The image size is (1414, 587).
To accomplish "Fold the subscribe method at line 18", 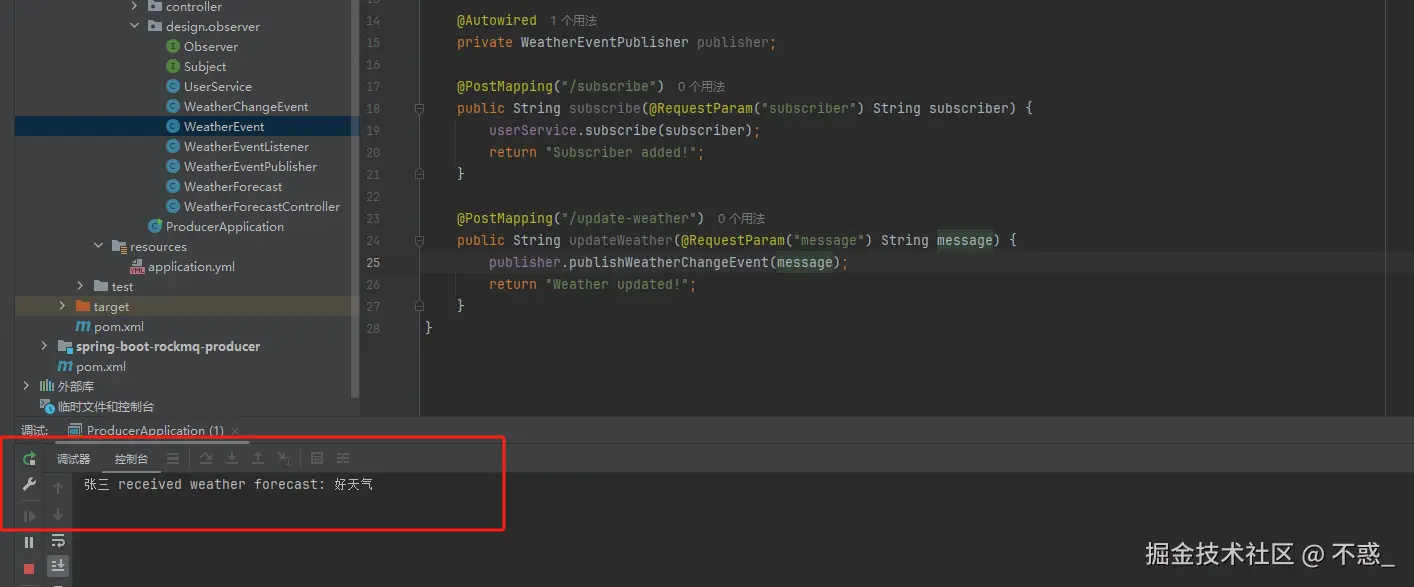I will pyautogui.click(x=420, y=108).
